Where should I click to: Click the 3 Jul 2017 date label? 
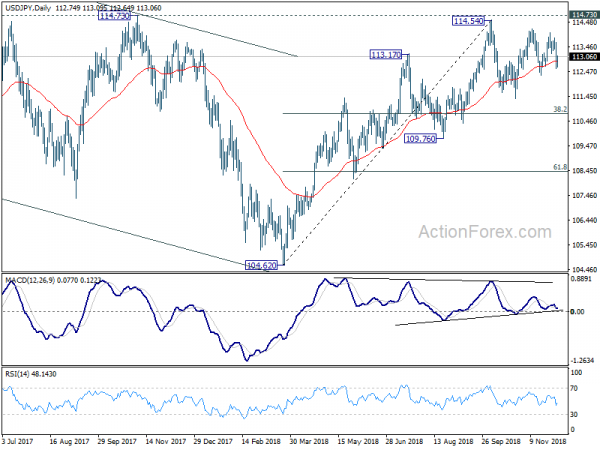pyautogui.click(x=18, y=441)
